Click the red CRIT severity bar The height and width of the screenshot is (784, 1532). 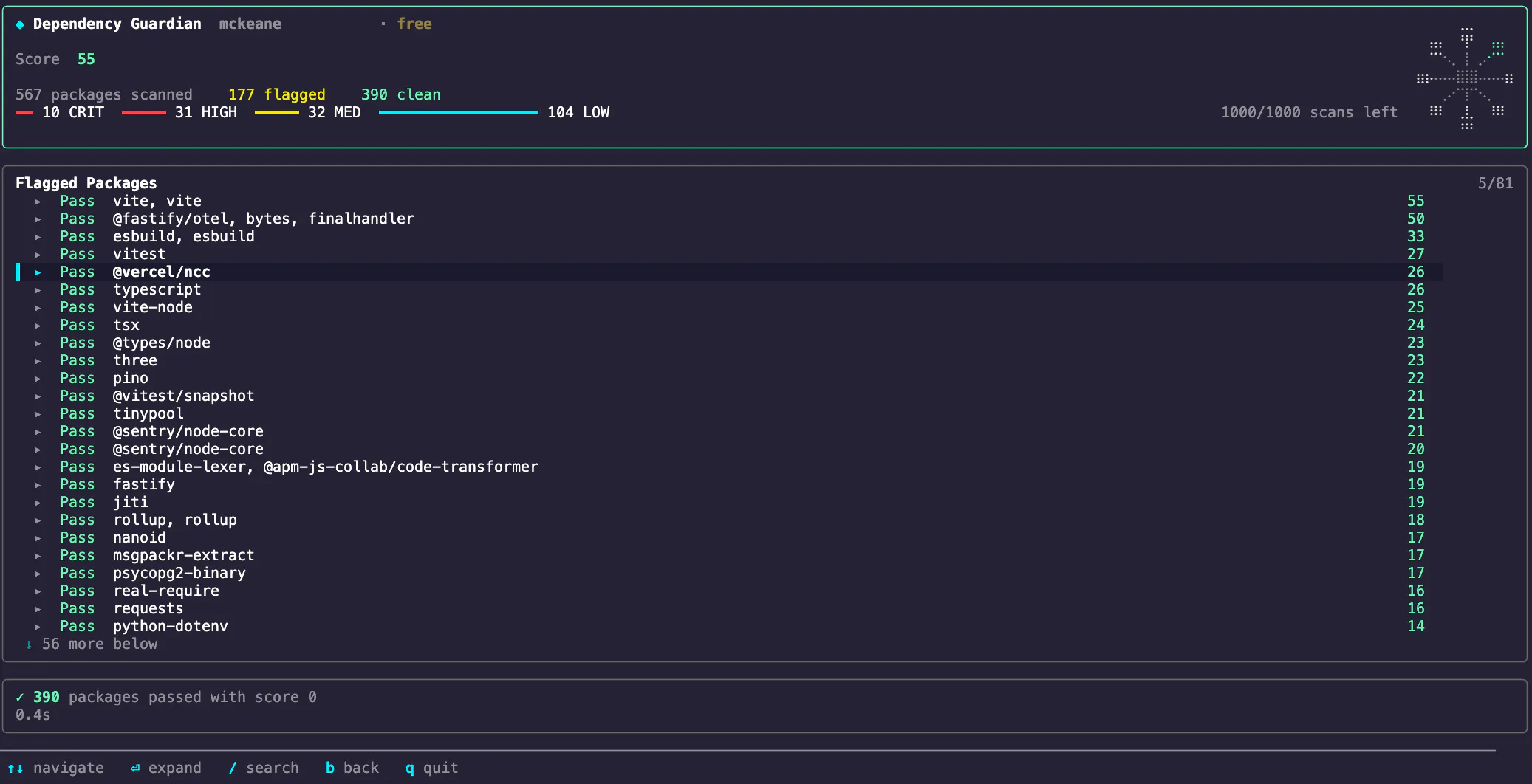click(x=24, y=112)
